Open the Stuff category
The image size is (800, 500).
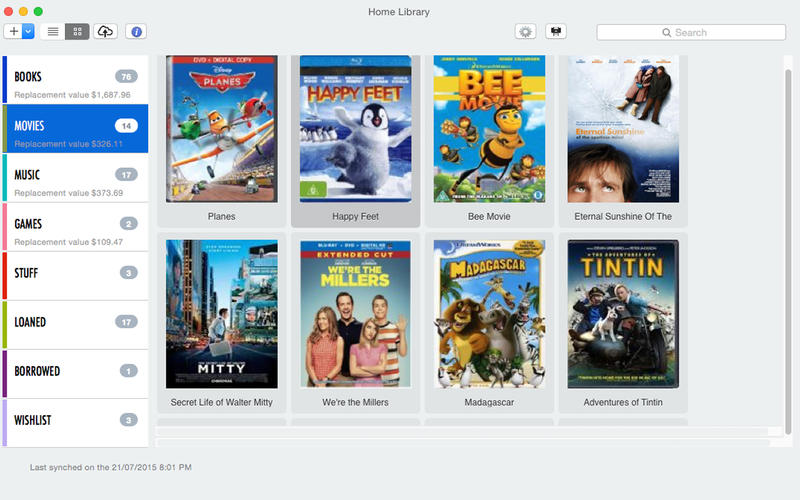(76, 276)
